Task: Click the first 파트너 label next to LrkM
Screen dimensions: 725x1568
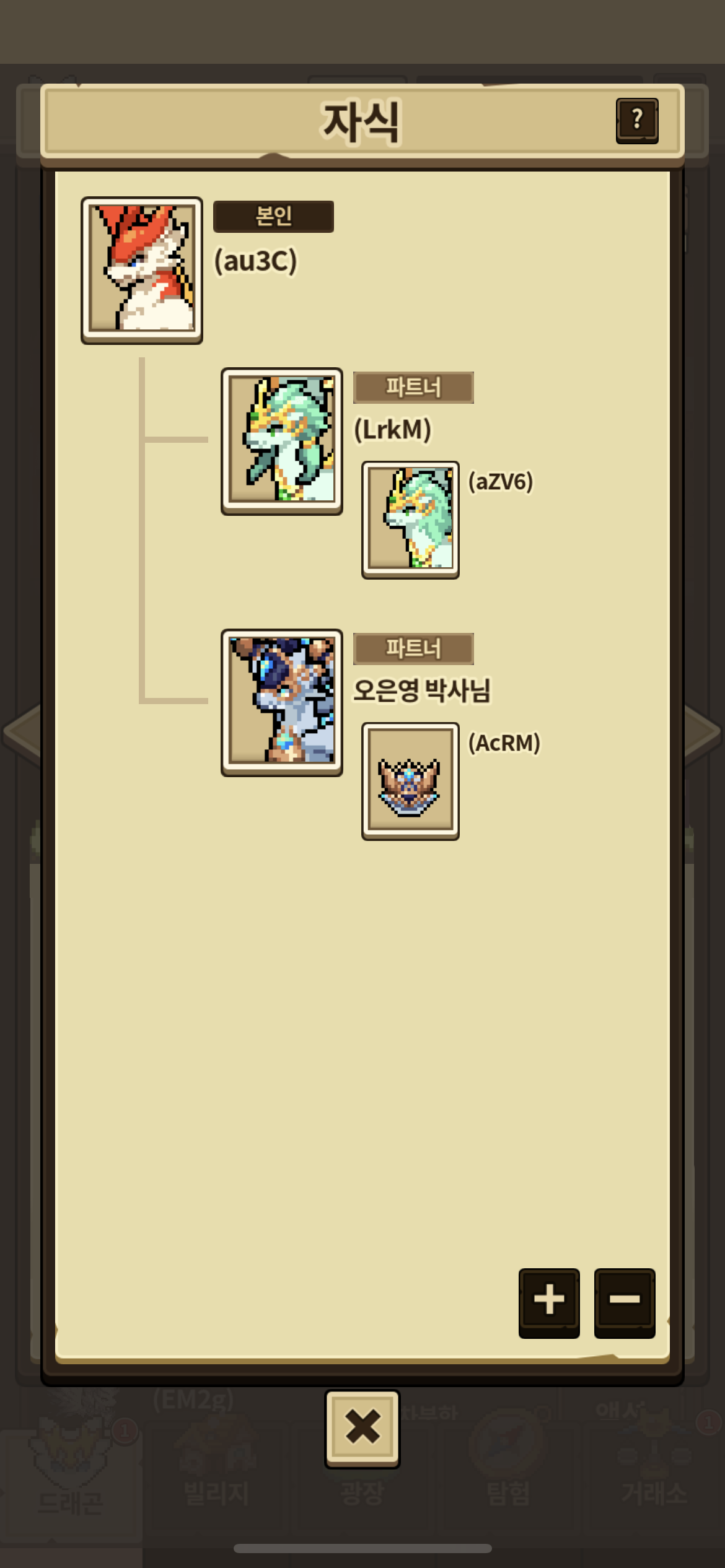Action: coord(413,388)
